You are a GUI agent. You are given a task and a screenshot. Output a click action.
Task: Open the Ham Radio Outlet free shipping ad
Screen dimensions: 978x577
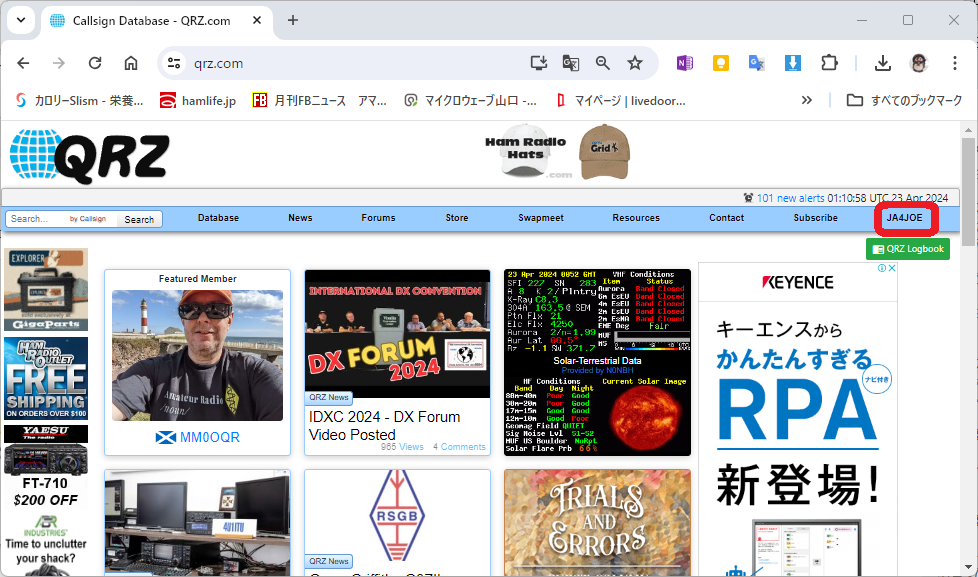click(x=46, y=379)
